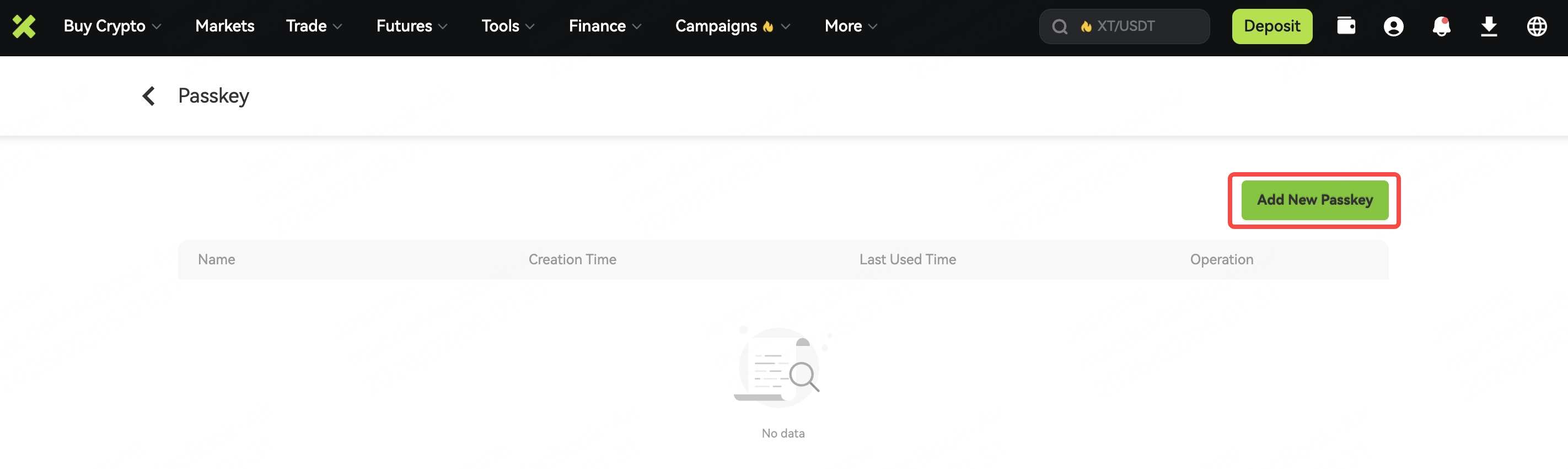The height and width of the screenshot is (469, 1568).
Task: Expand the Trade dropdown menu
Action: pos(314,26)
